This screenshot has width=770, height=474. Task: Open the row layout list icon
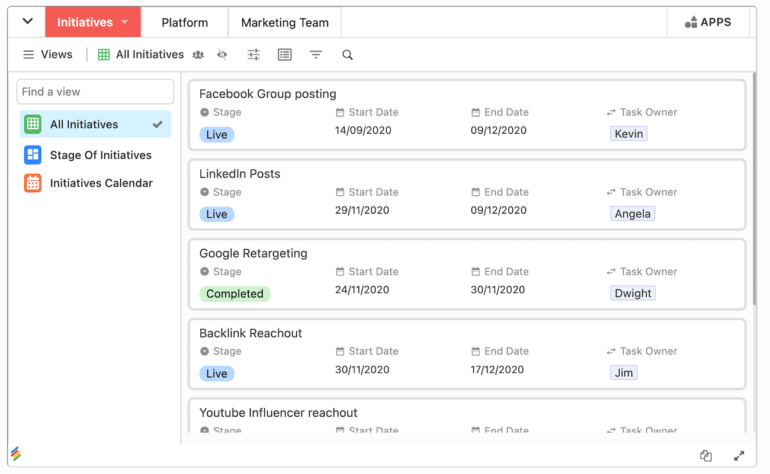pos(284,55)
